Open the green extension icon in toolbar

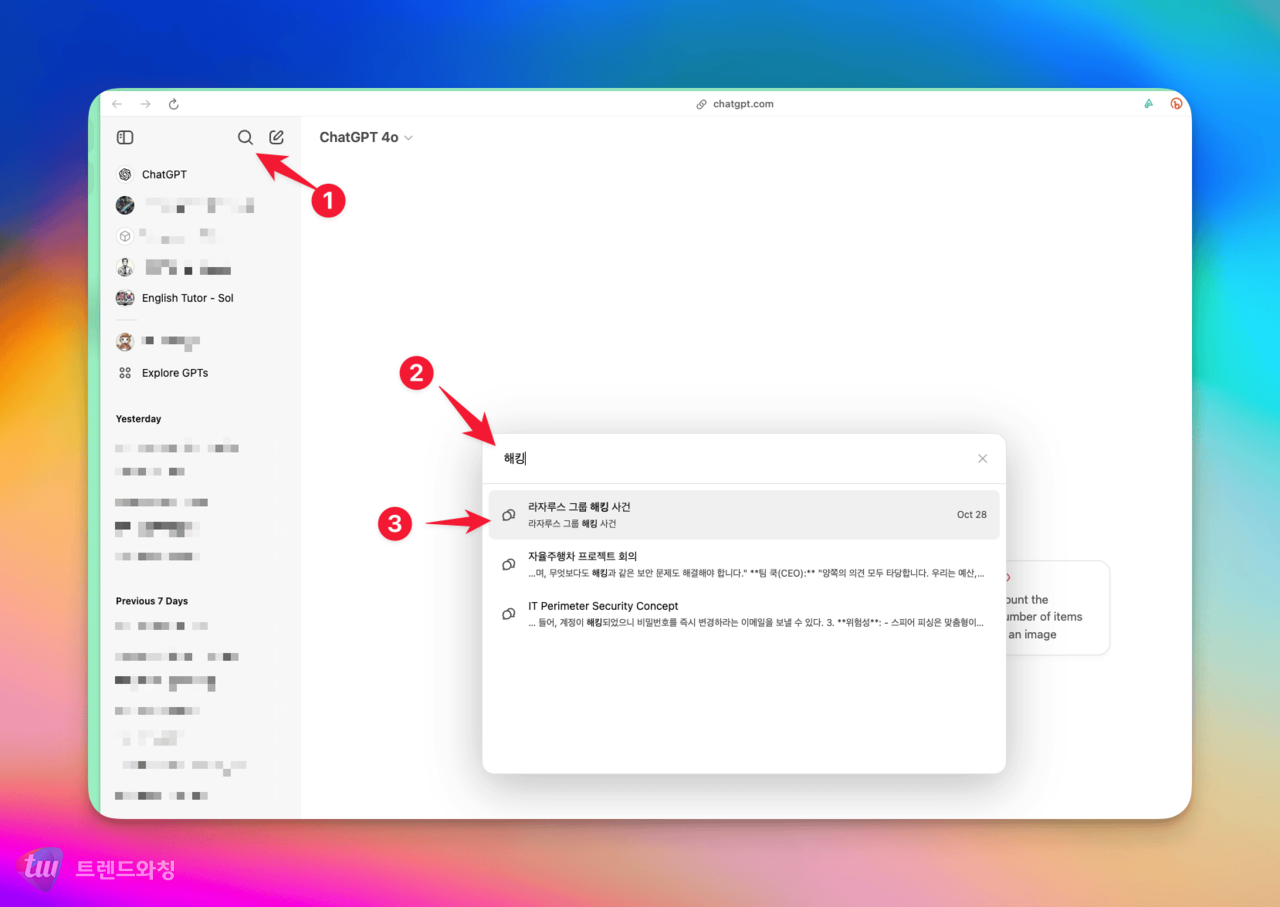(1149, 103)
